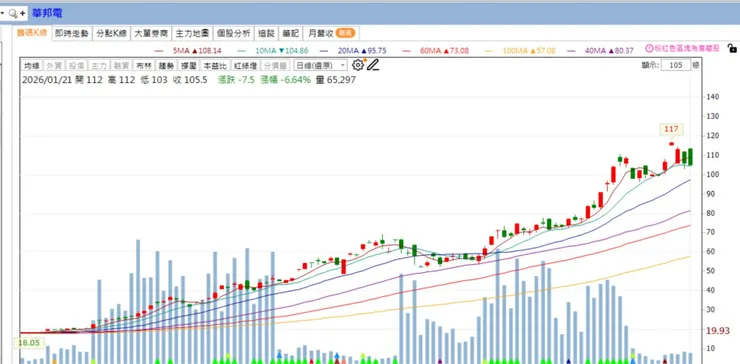Screen dimensions: 740x364
Task: Click the 60MA value 73.08
Action: 458,51
